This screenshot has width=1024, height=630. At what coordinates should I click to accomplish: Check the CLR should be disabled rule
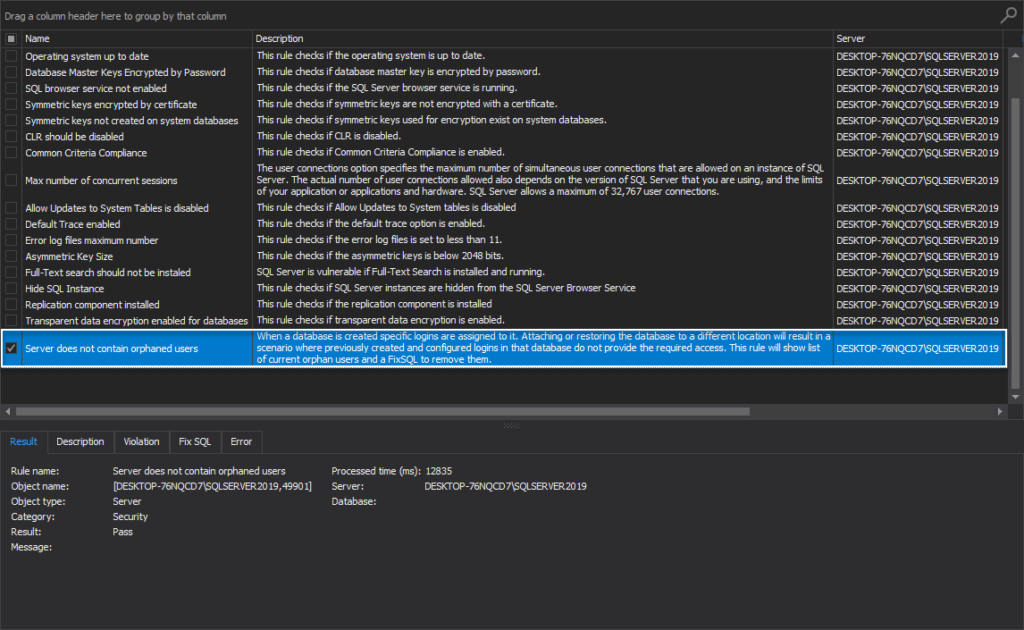click(x=9, y=136)
